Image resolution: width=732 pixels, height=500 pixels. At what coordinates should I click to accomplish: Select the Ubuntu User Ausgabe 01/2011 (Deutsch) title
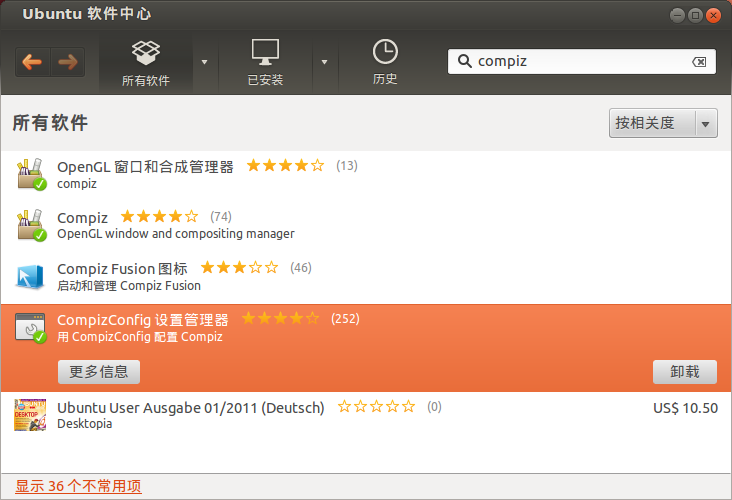190,408
